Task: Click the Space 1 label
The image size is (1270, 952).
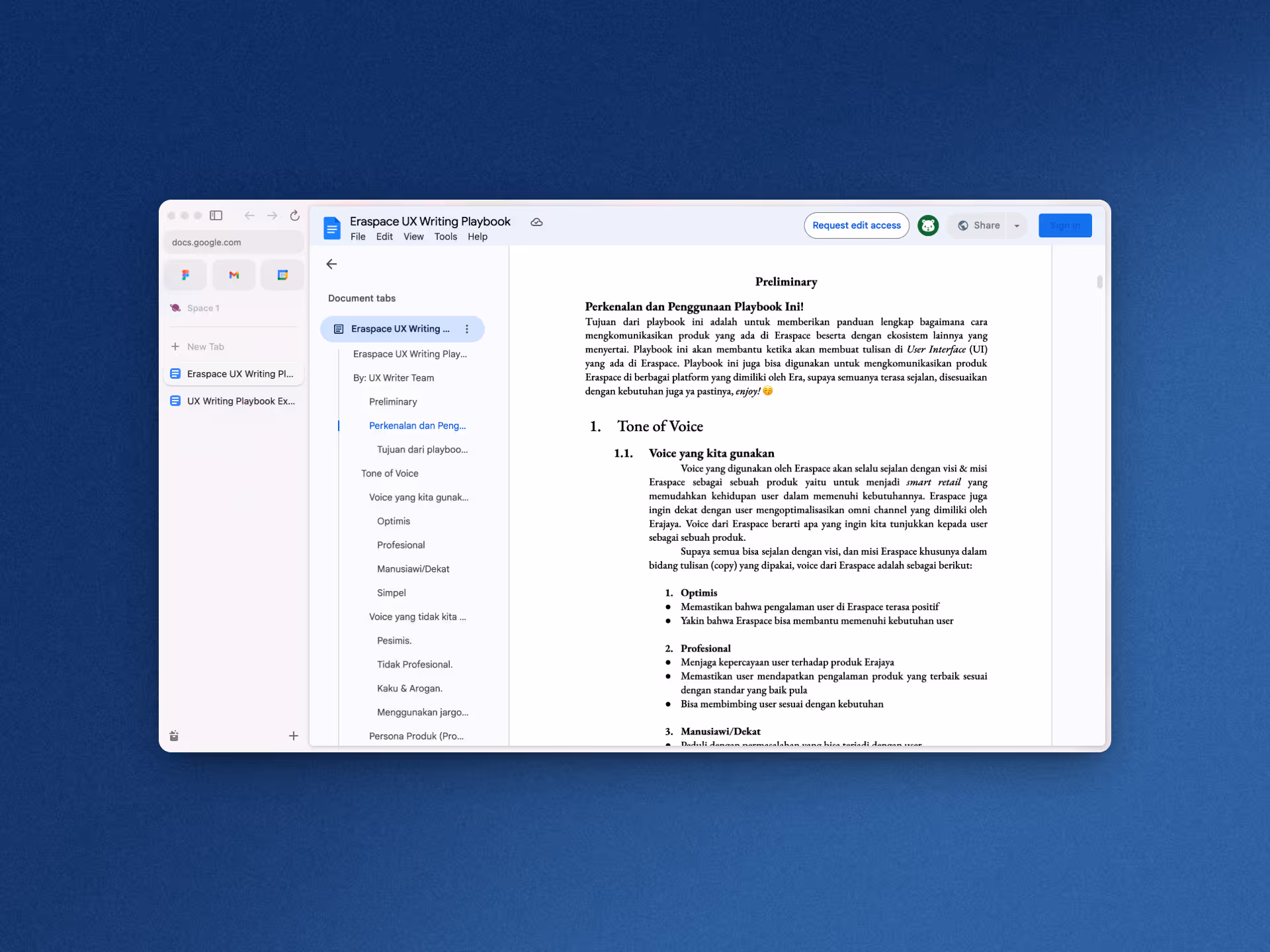Action: (203, 308)
